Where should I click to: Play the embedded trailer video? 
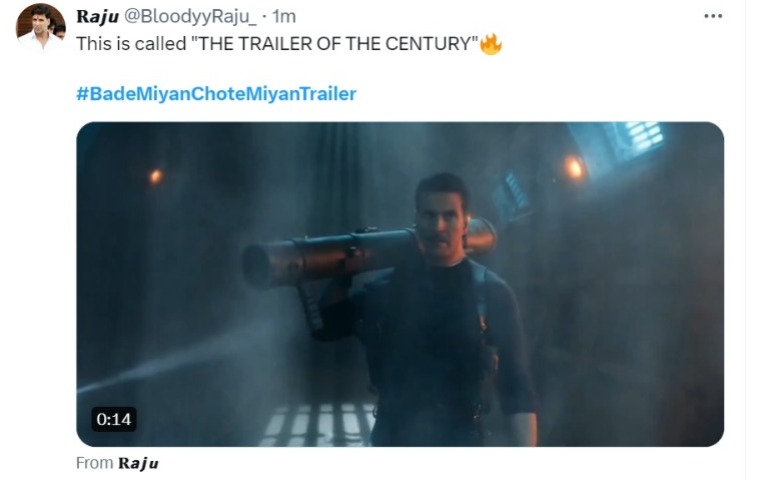click(x=400, y=284)
